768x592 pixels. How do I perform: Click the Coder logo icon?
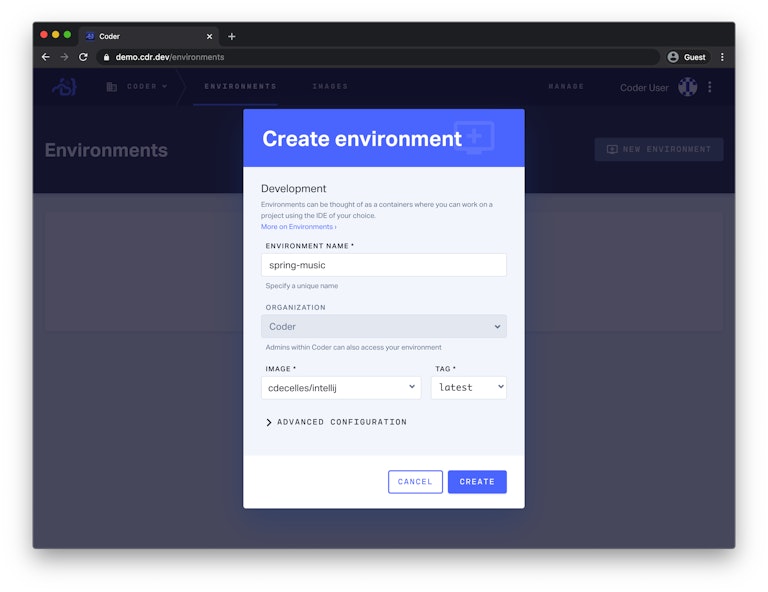[65, 87]
